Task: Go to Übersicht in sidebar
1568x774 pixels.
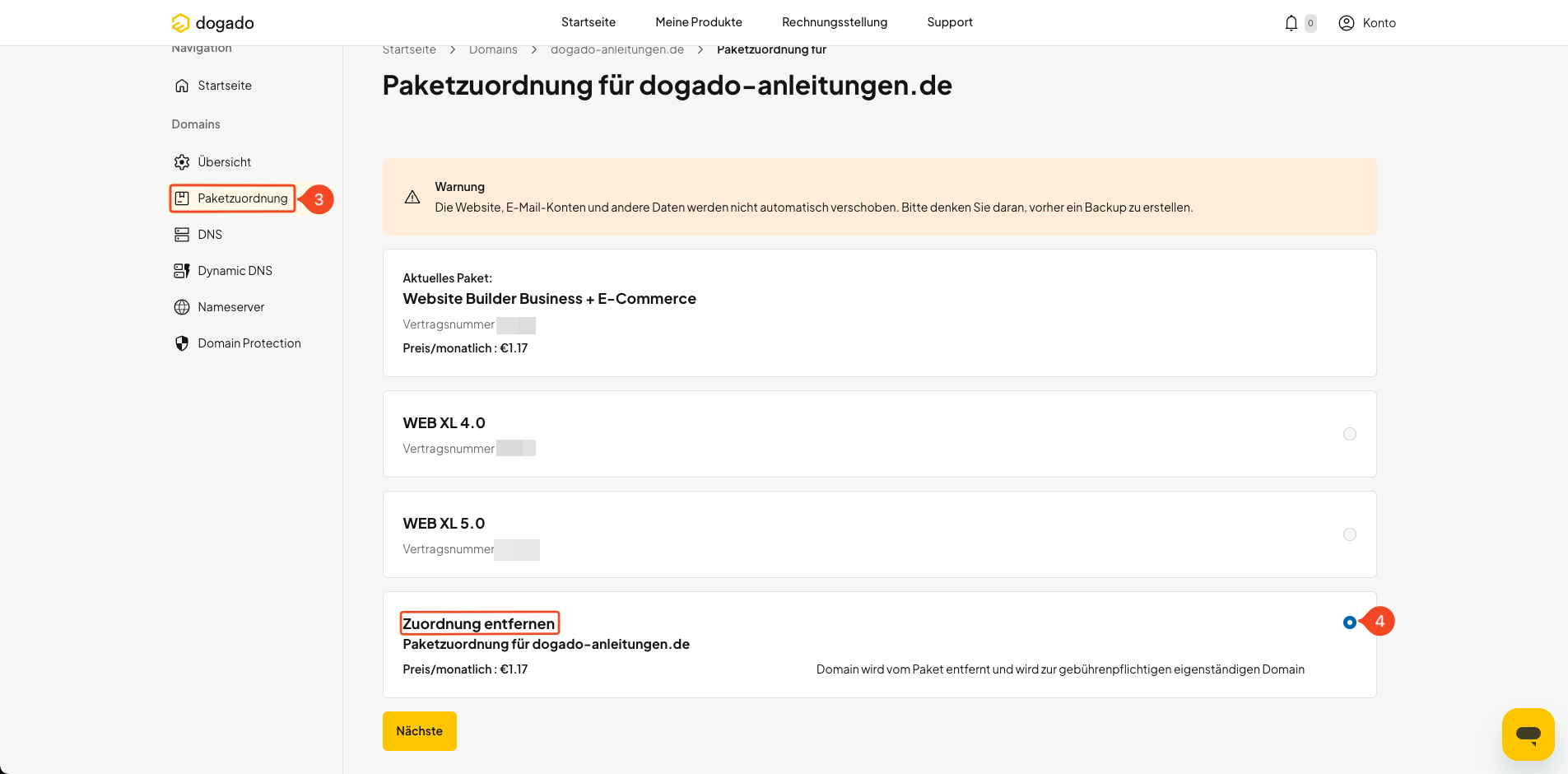Action: (225, 162)
